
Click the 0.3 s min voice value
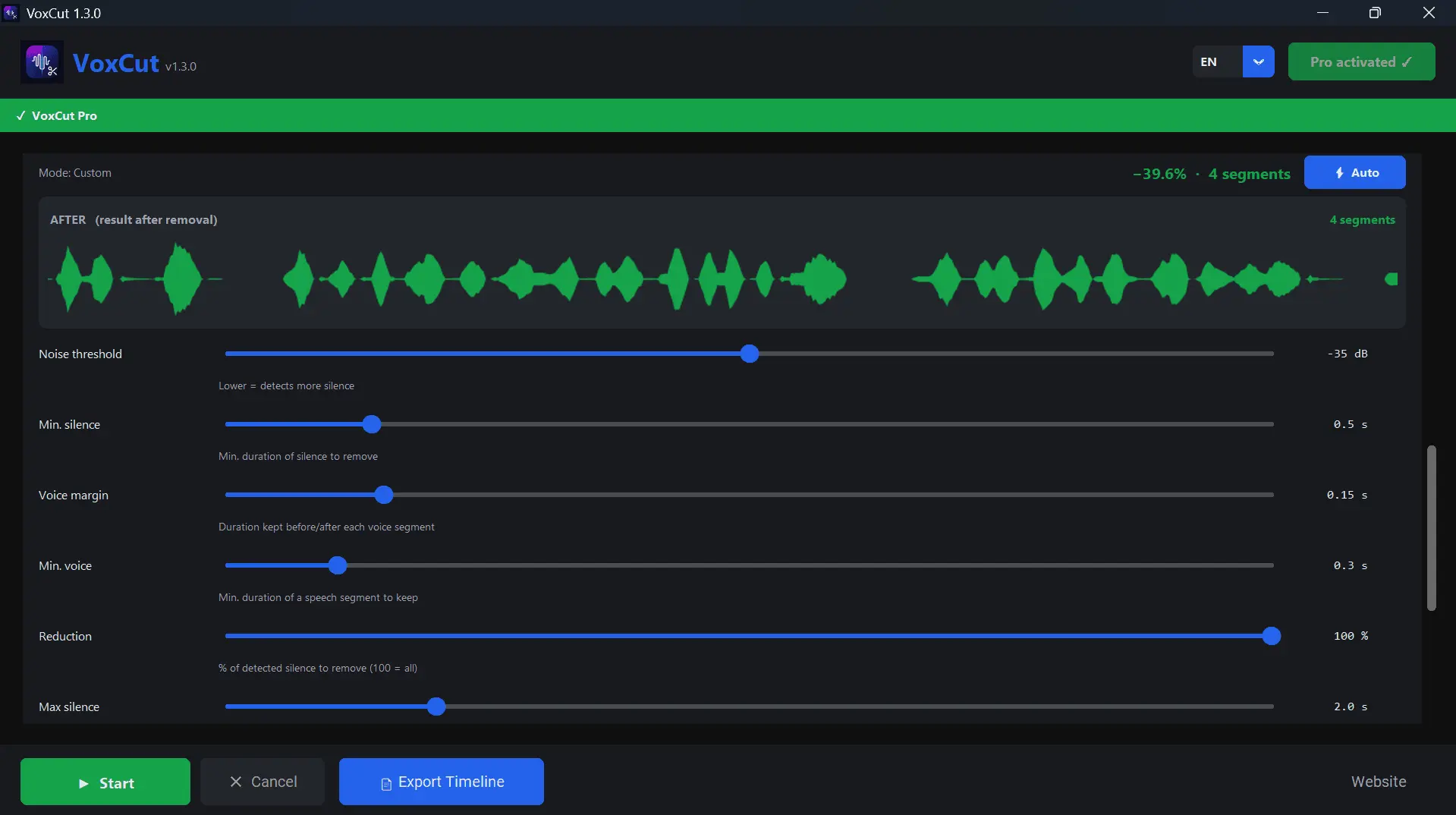[x=1351, y=565]
